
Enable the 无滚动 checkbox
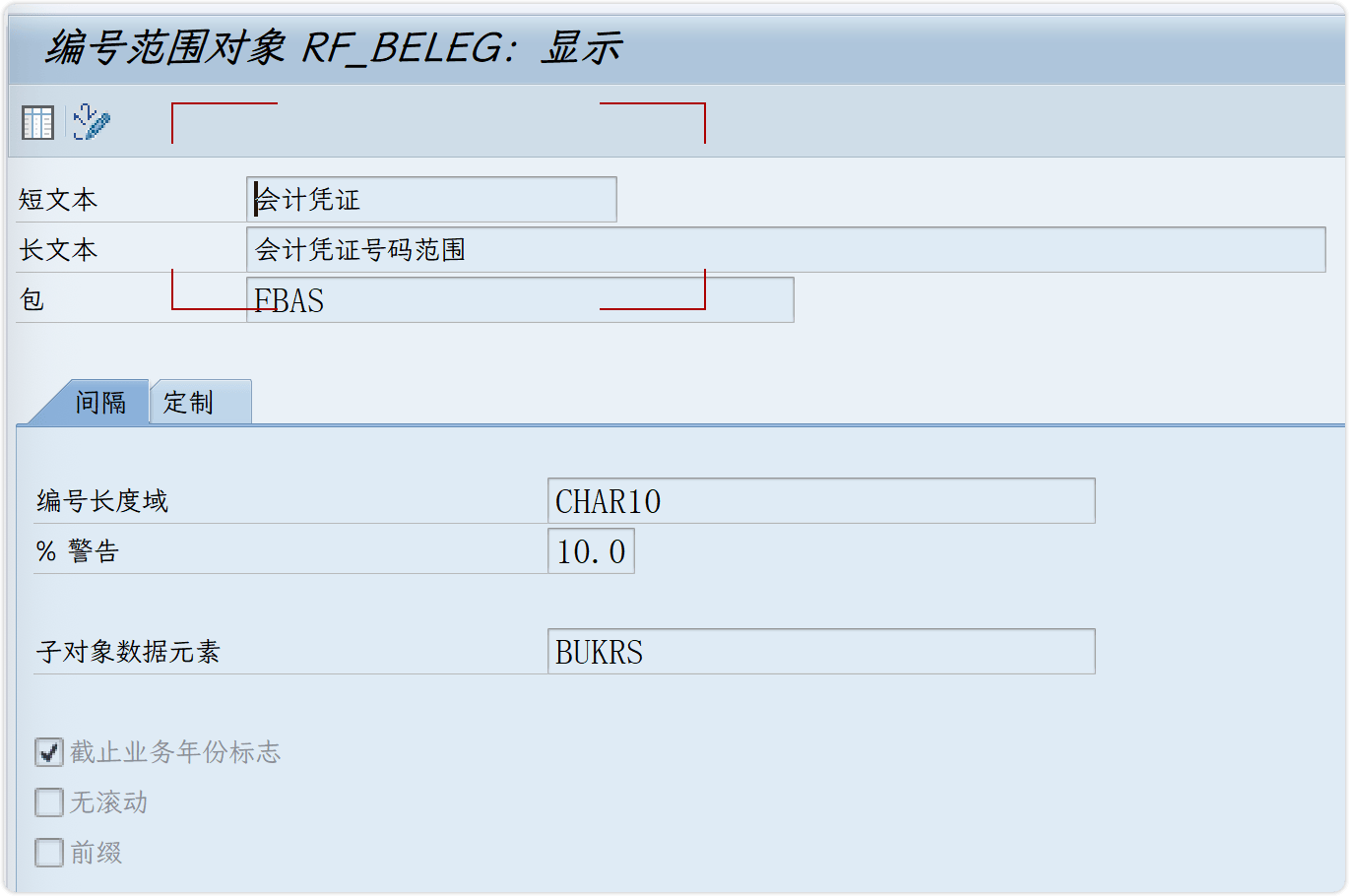click(x=48, y=801)
